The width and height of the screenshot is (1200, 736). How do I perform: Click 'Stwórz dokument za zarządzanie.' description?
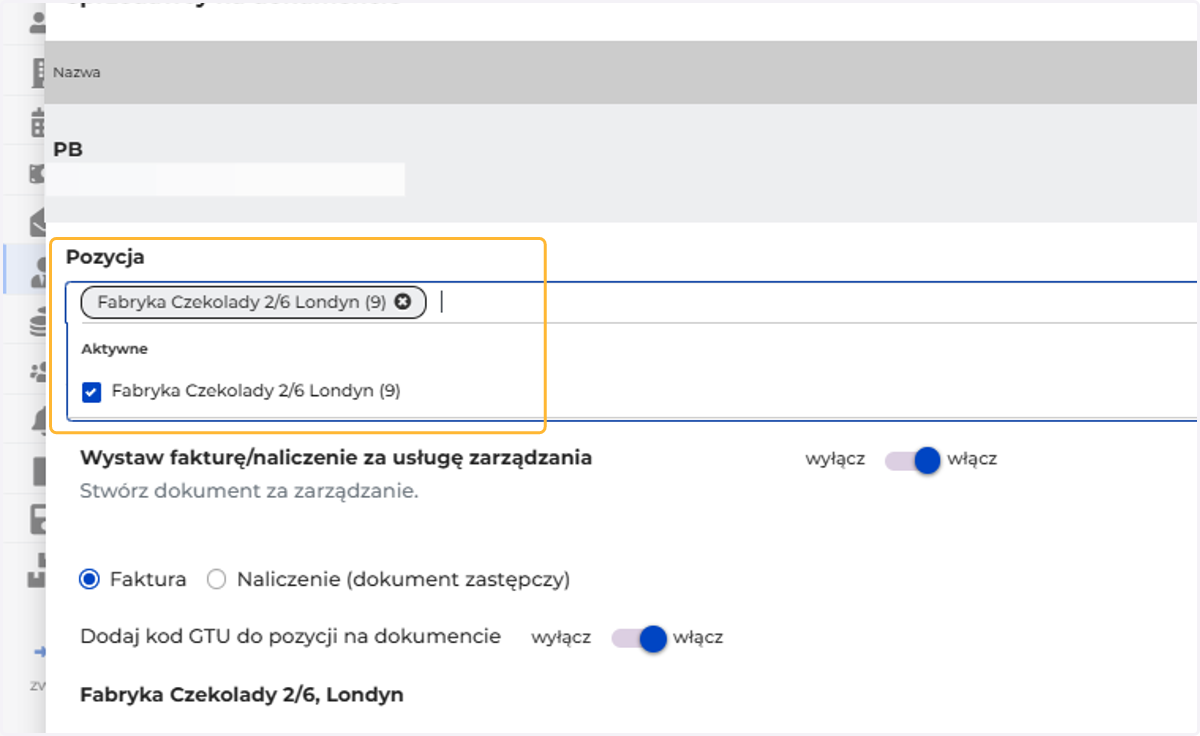[x=249, y=491]
